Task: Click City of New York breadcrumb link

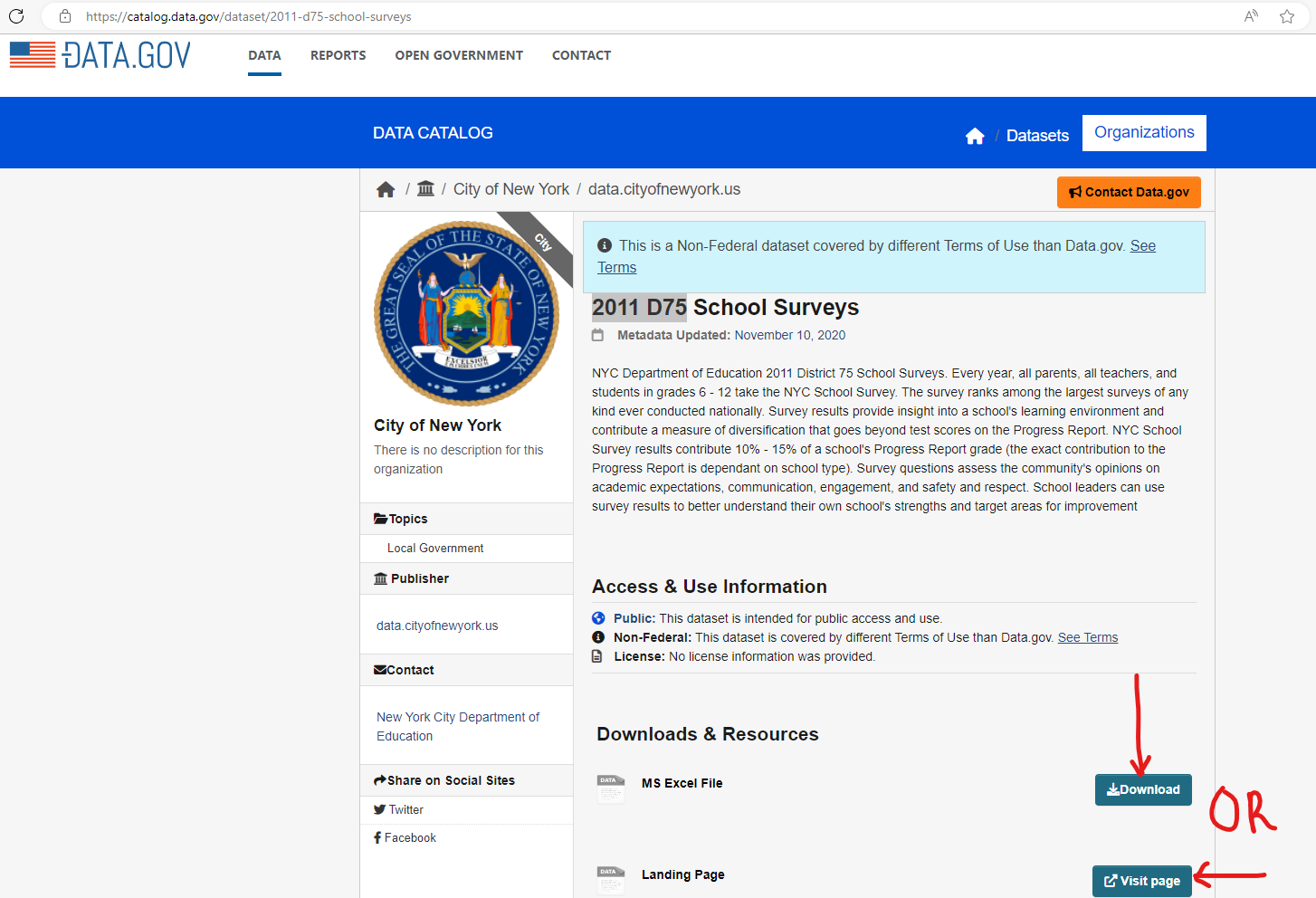Action: pos(511,189)
